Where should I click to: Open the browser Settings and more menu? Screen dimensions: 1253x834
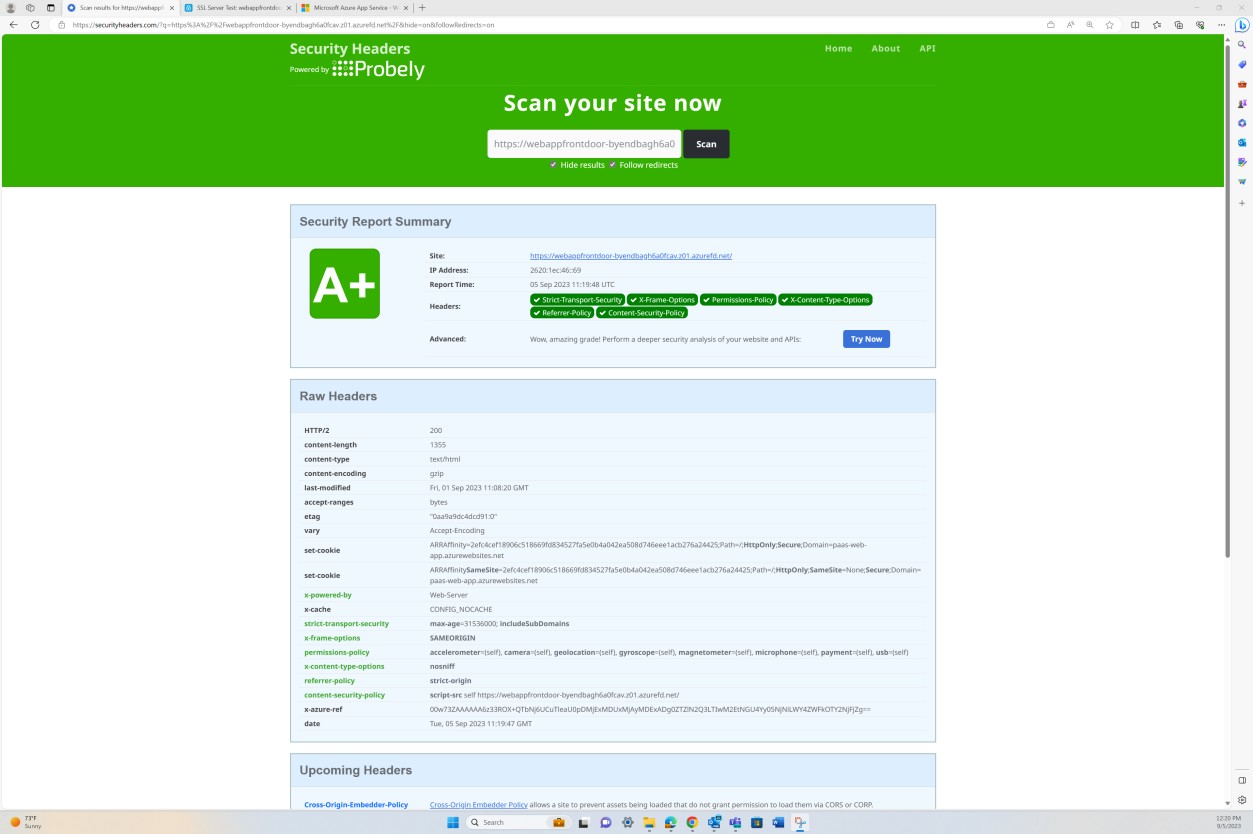coord(1221,24)
